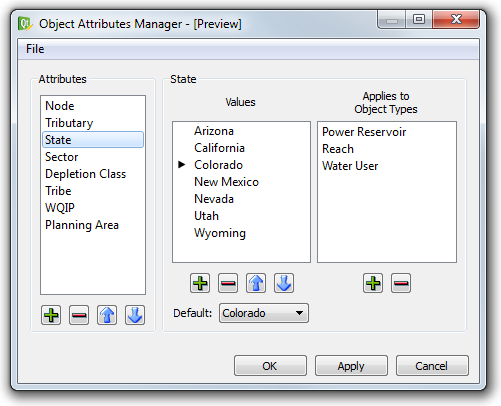Move Colorado value up in list

tap(256, 283)
